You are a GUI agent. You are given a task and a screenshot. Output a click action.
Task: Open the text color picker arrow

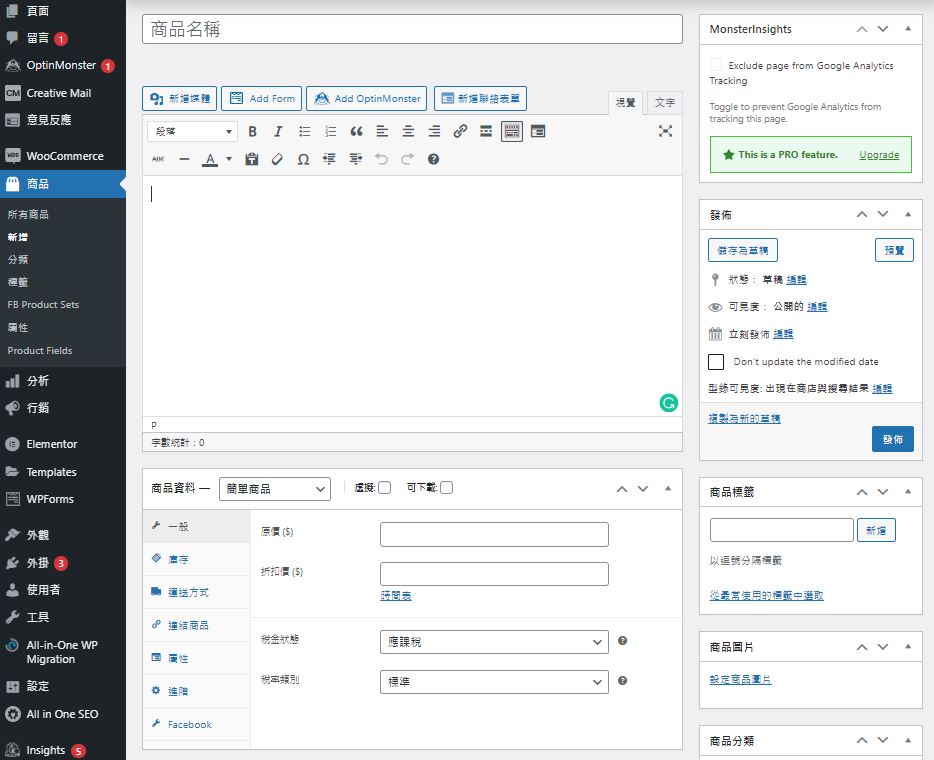pos(229,159)
